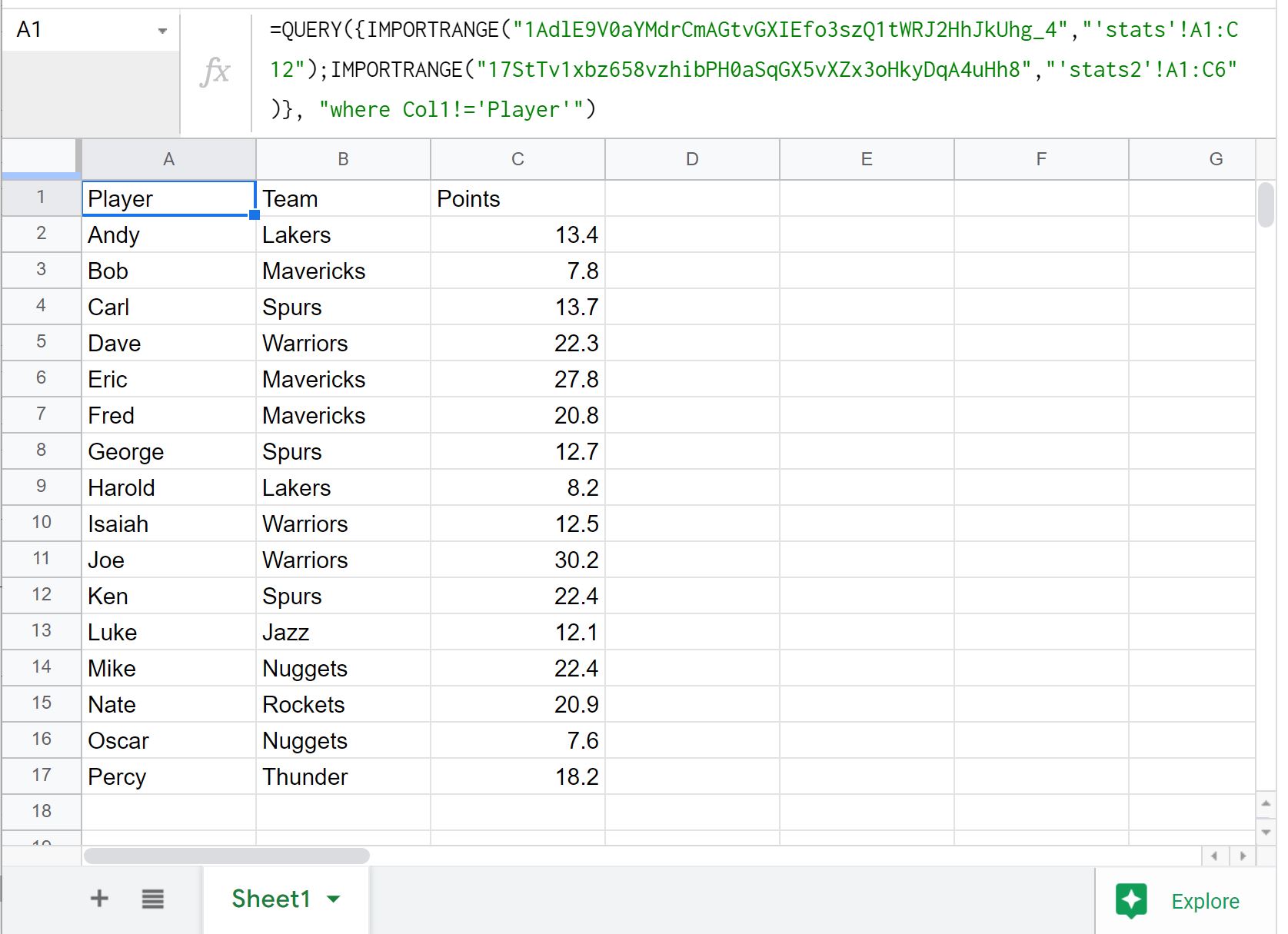The image size is (1288, 934).
Task: Click the vertical scroll down arrow
Action: click(1266, 832)
